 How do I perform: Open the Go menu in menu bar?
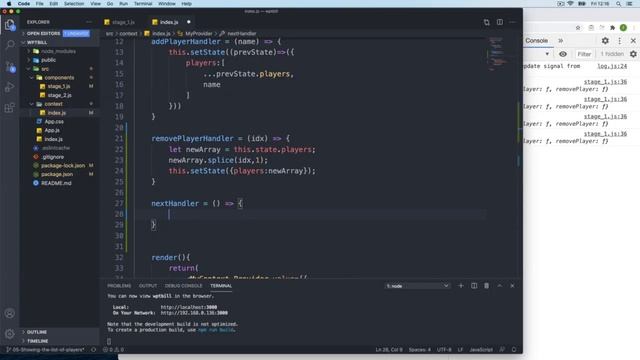(x=110, y=4)
